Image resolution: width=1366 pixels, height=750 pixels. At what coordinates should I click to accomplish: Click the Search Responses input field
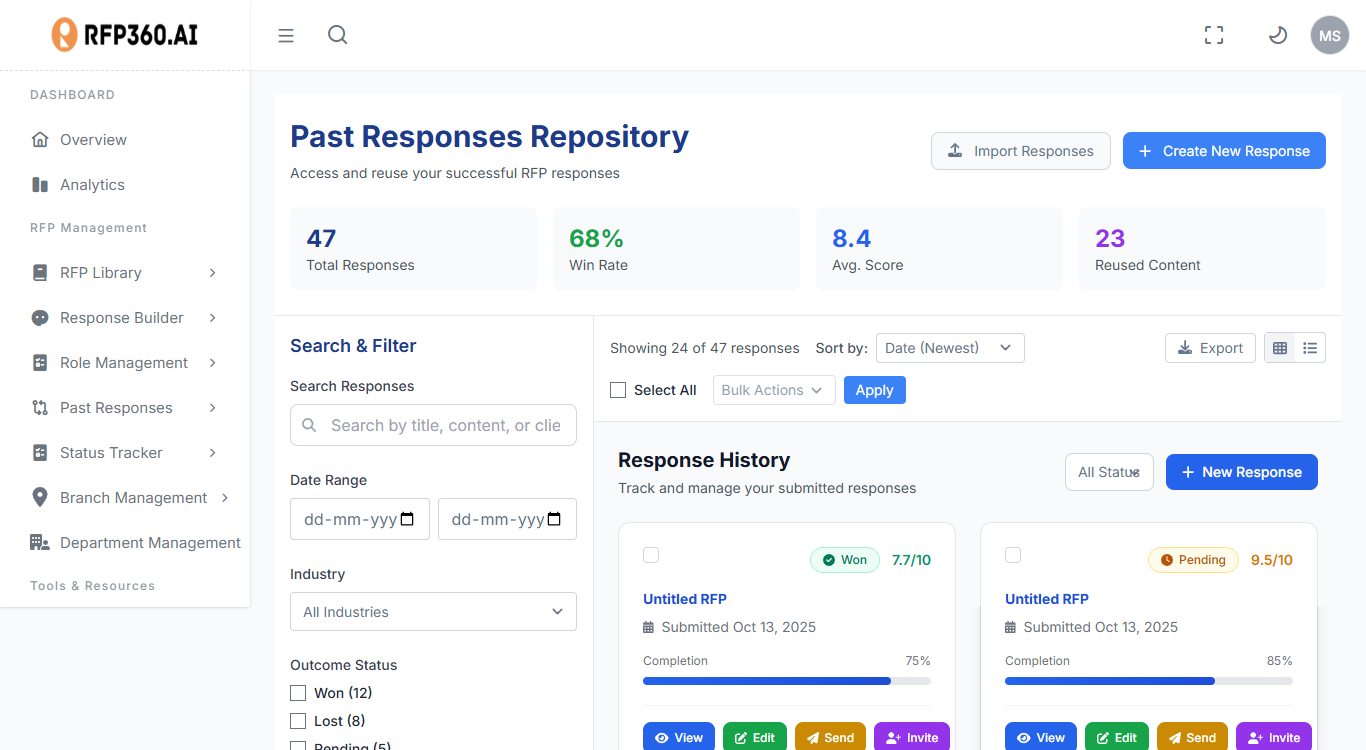(433, 425)
